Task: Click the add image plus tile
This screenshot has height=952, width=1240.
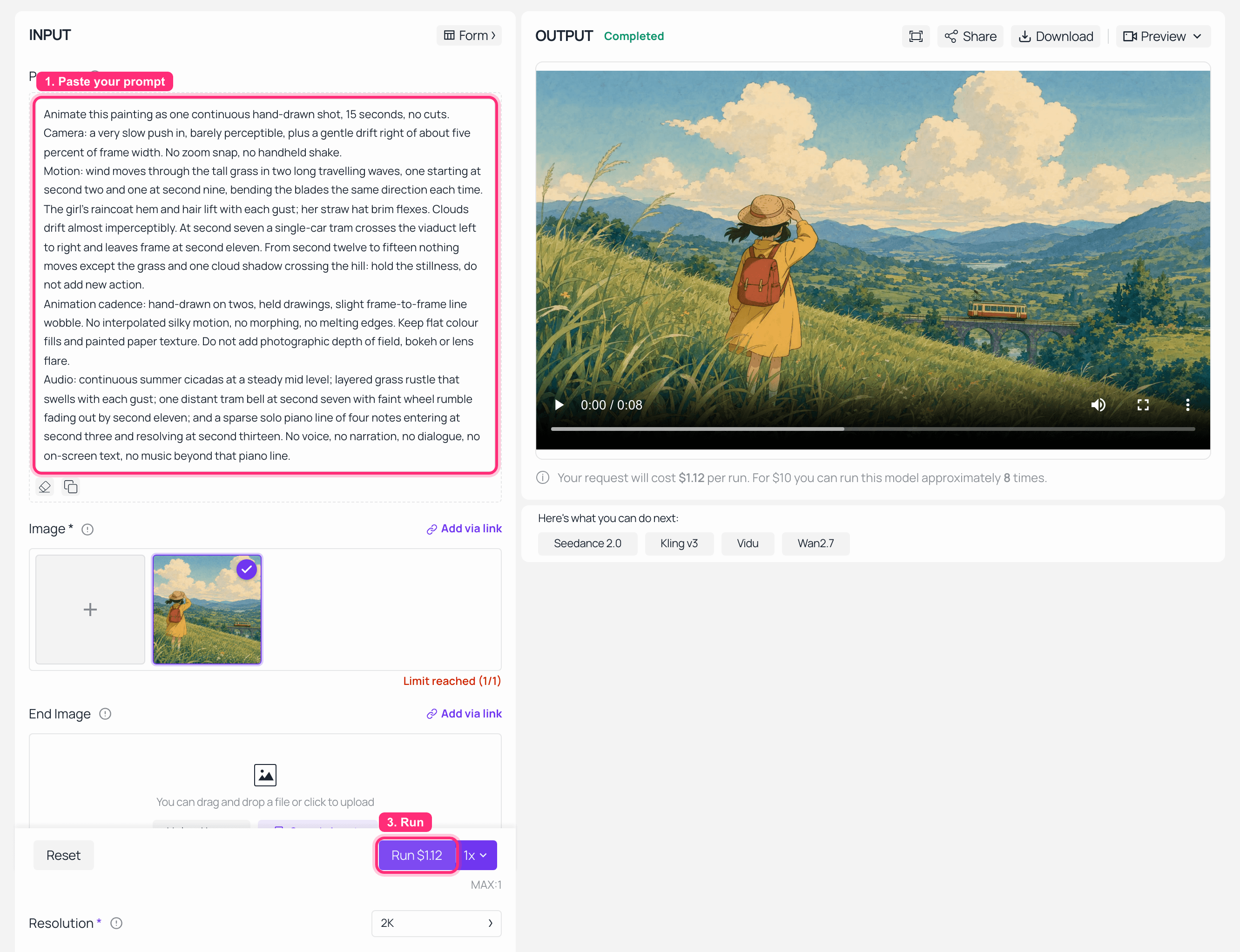Action: (90, 610)
